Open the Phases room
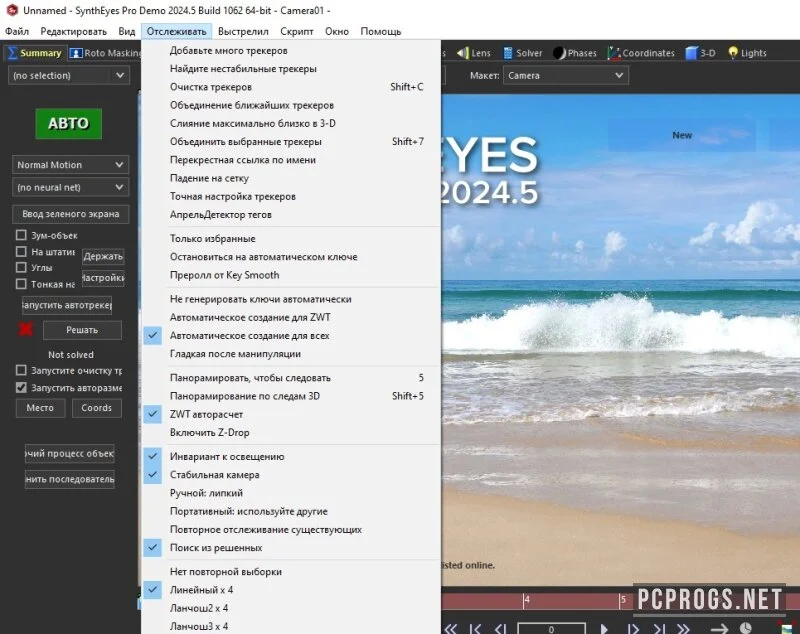Image resolution: width=800 pixels, height=634 pixels. tap(575, 53)
